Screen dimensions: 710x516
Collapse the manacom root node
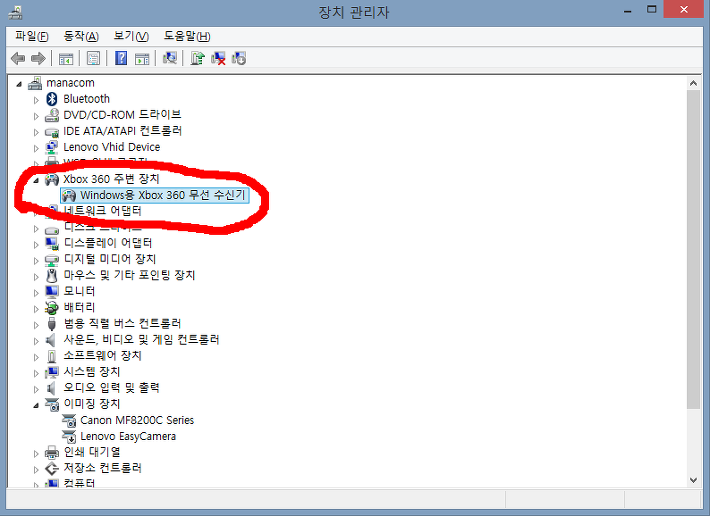coord(19,84)
